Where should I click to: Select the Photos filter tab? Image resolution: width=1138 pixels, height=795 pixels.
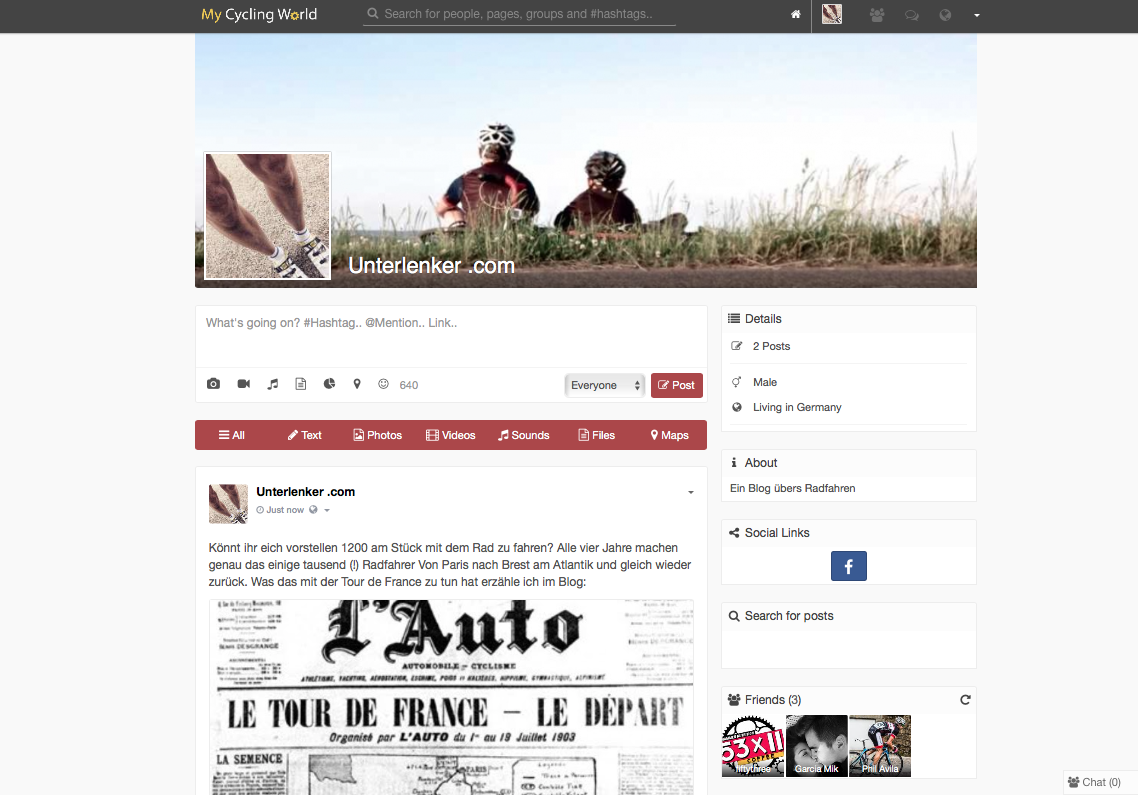click(x=377, y=435)
